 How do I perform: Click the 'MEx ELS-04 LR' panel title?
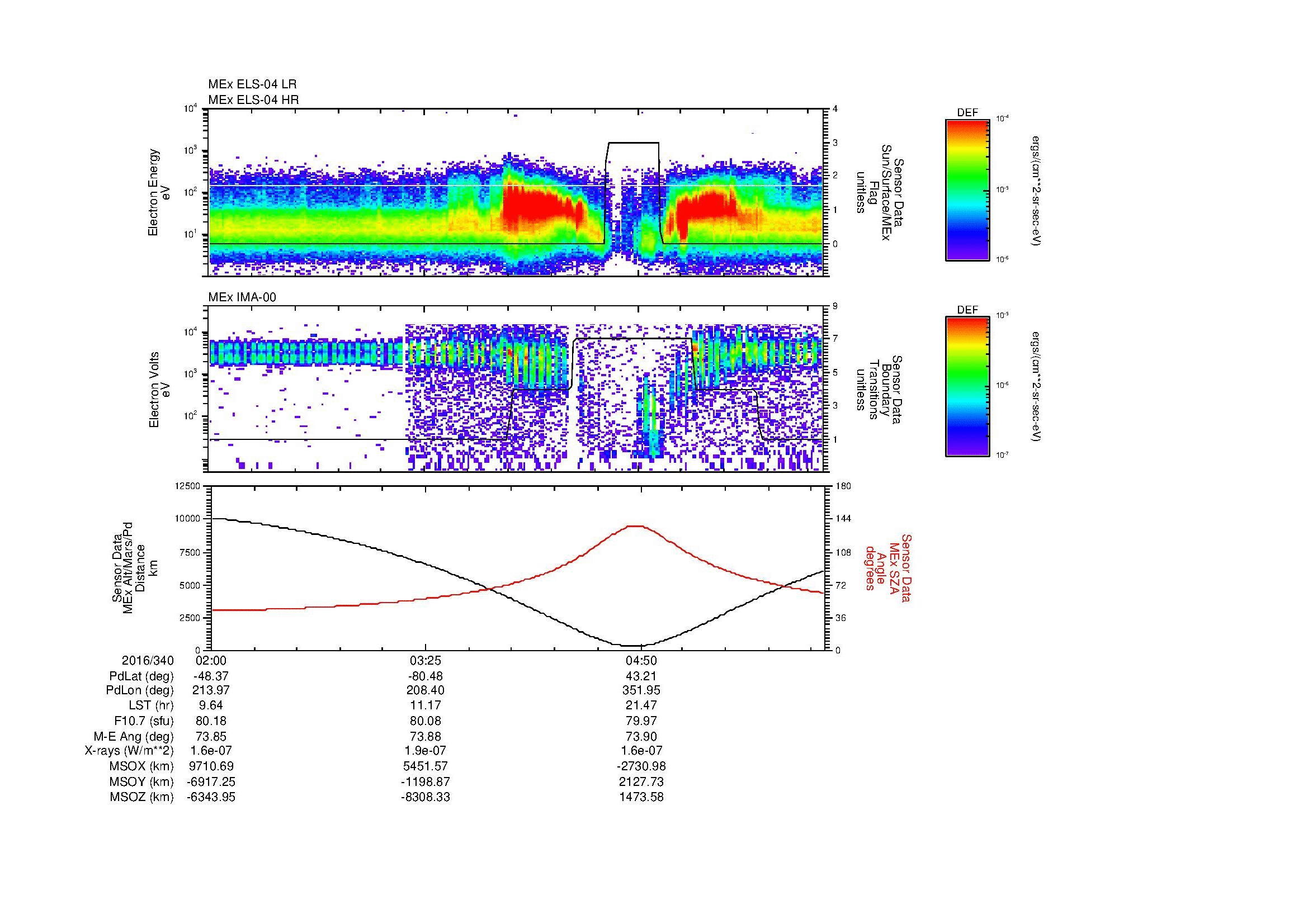click(252, 84)
